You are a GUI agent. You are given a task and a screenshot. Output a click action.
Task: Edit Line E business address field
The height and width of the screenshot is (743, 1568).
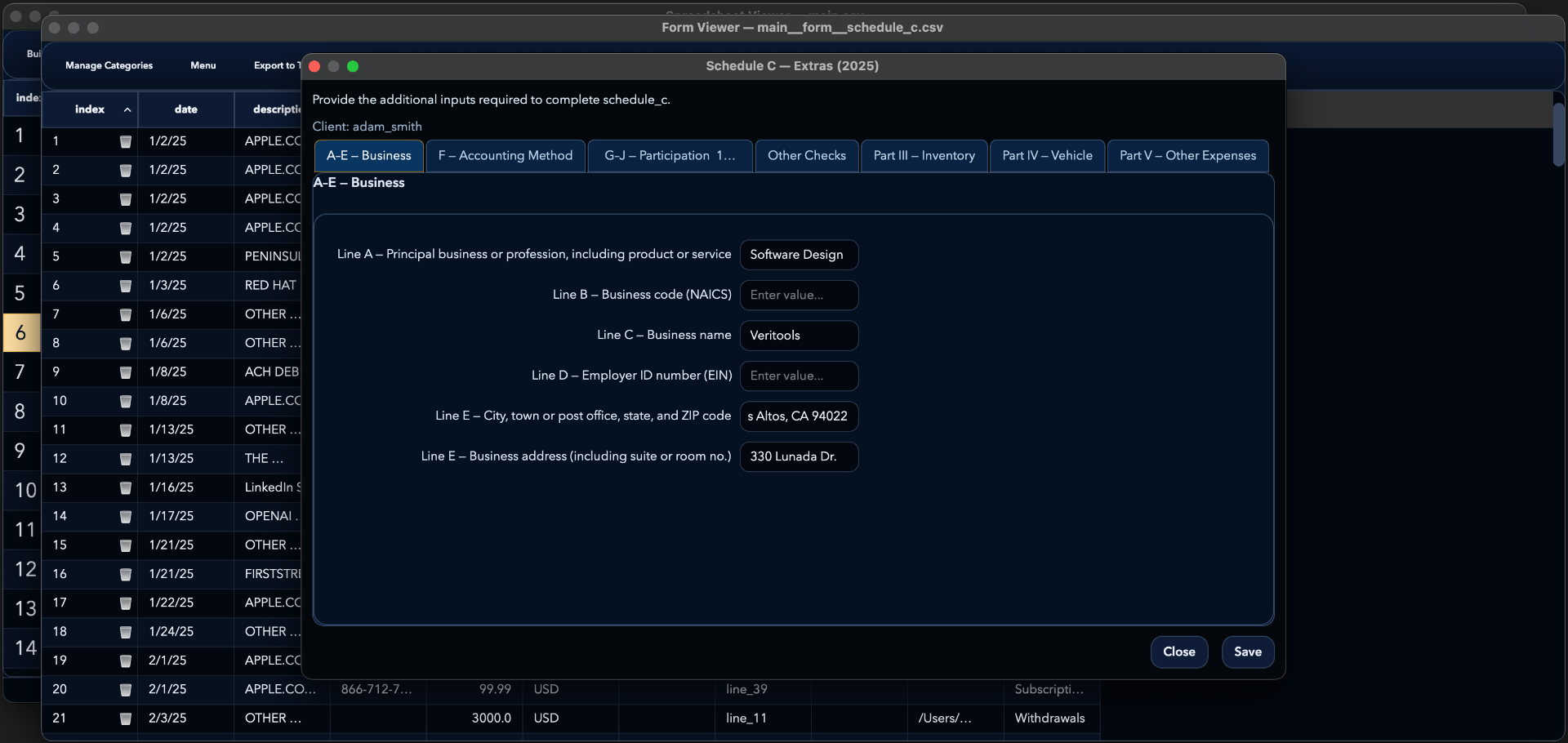[x=799, y=456]
